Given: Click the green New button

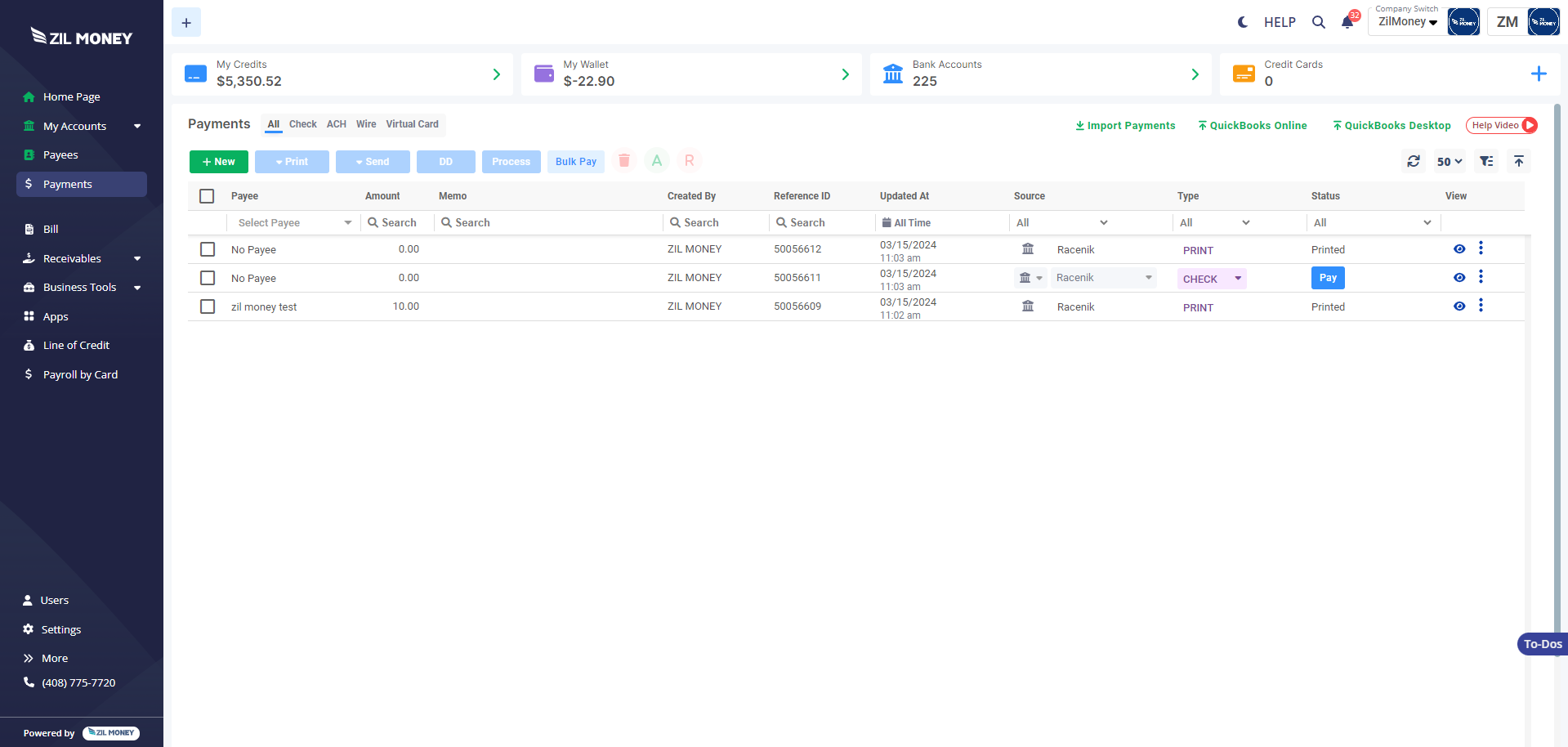Looking at the screenshot, I should (218, 162).
